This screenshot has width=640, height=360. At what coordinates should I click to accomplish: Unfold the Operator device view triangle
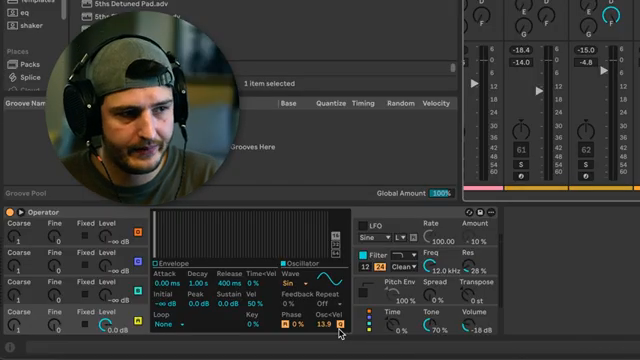(21, 212)
